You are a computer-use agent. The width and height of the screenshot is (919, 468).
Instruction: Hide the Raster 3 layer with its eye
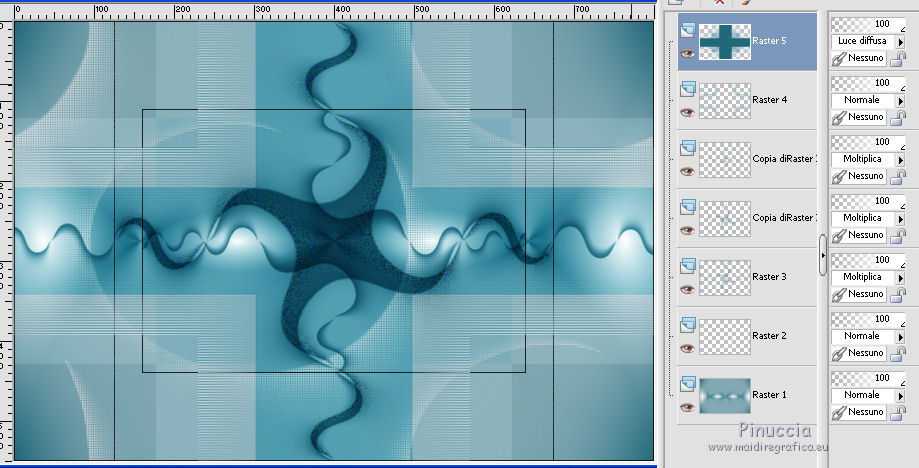[687, 289]
